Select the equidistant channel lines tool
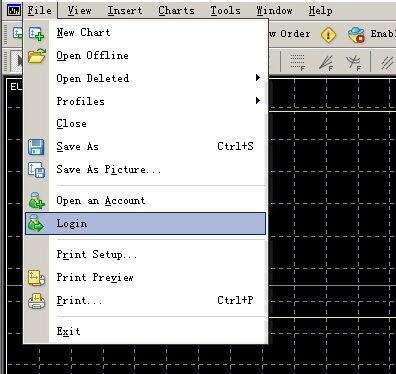 387,62
